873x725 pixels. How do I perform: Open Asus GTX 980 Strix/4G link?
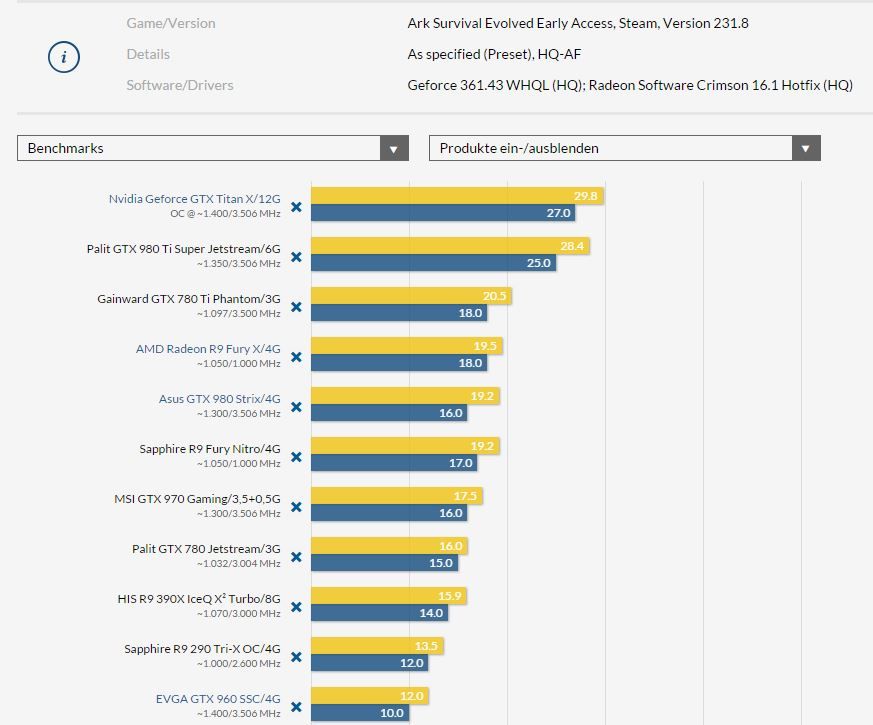(x=219, y=399)
